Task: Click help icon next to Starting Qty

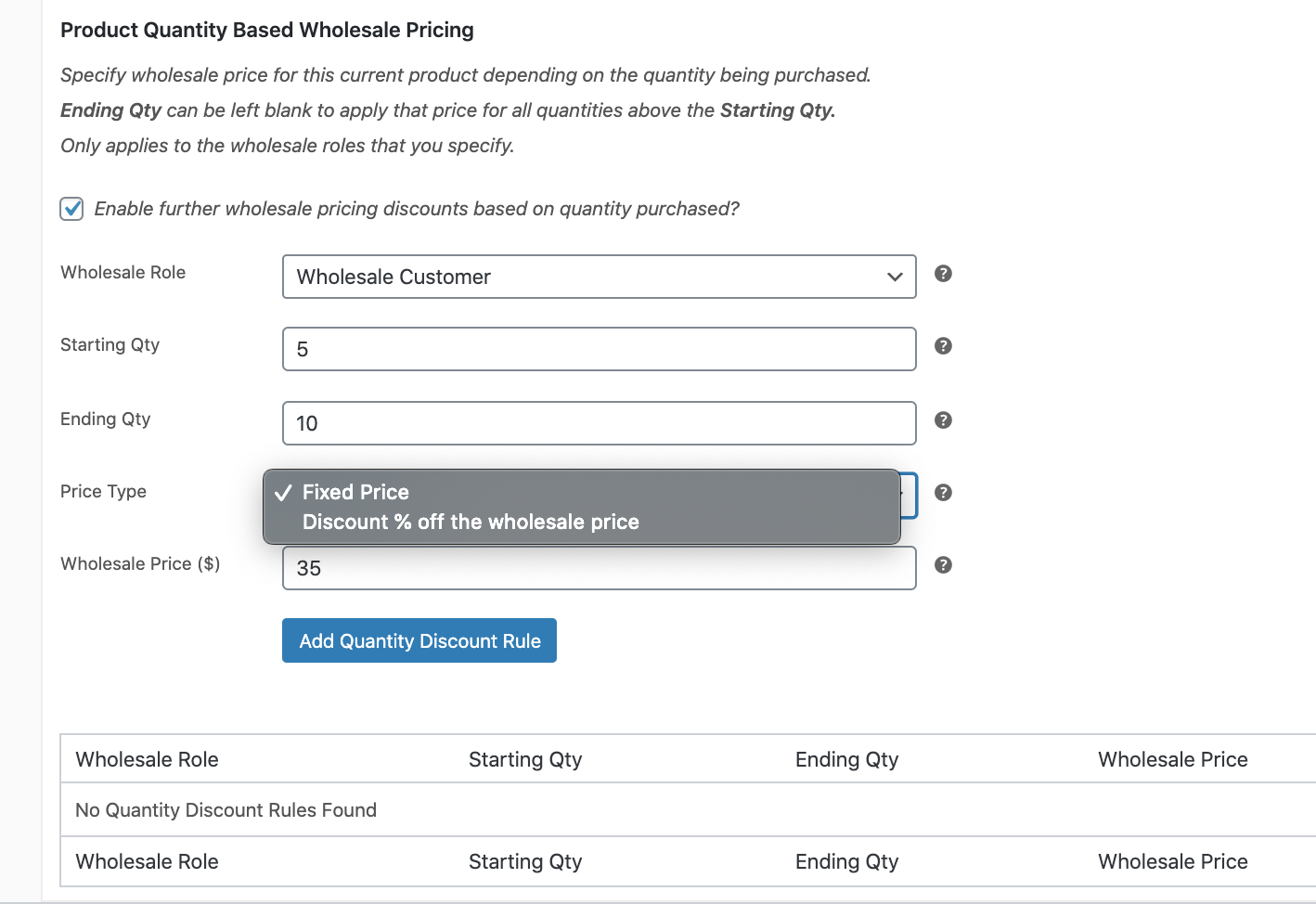Action: 943,346
